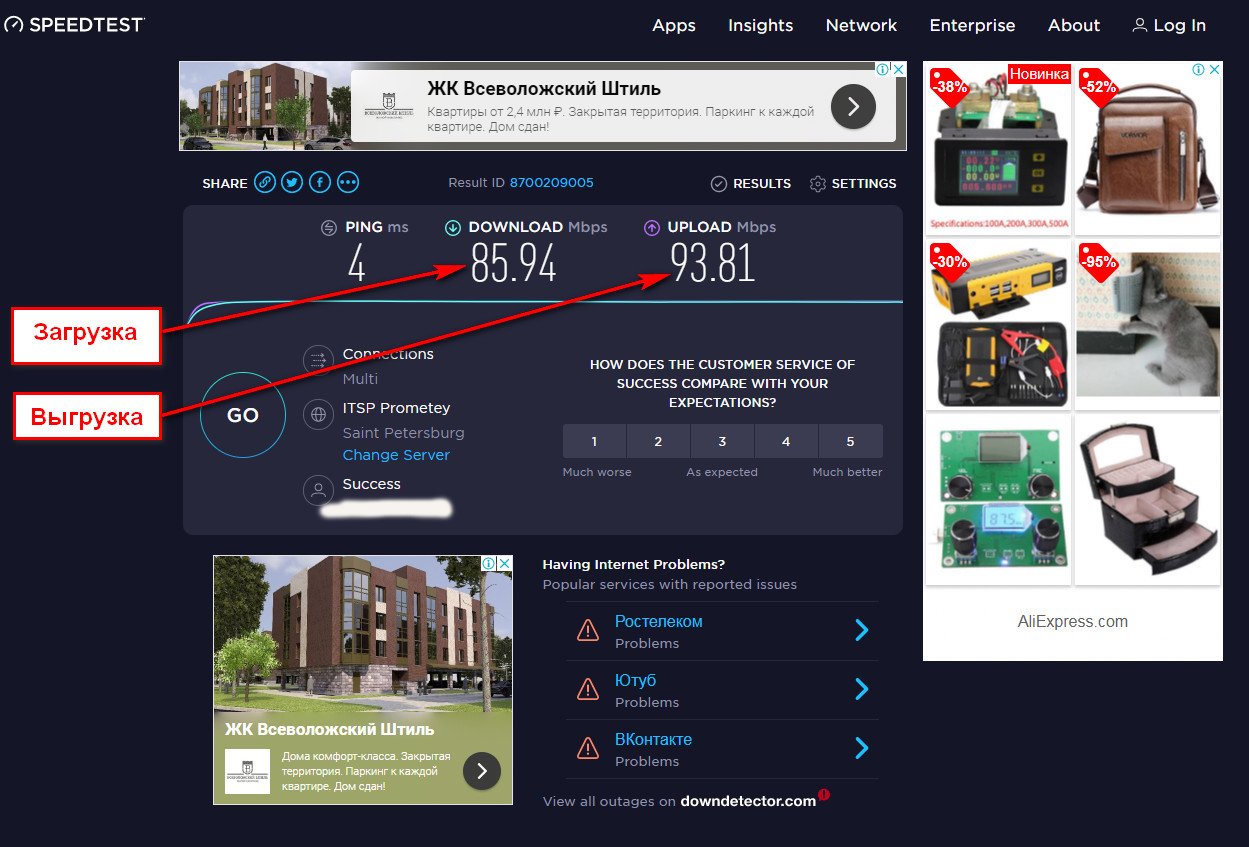Click the warning icon beside Ростелеком
This screenshot has height=847, width=1249.
587,630
